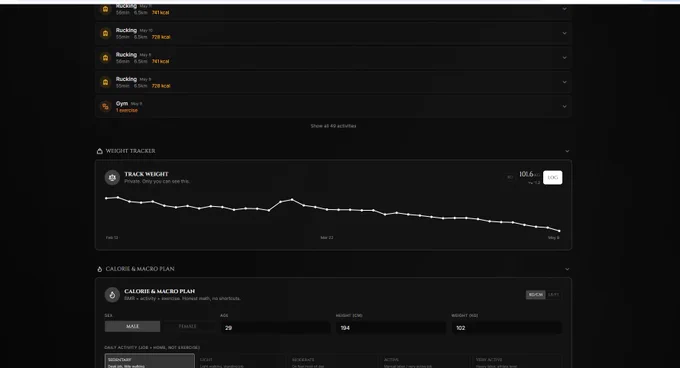Click the round flame icon in Calorie & Macro Plan card
680x368 pixels.
[x=112, y=295]
